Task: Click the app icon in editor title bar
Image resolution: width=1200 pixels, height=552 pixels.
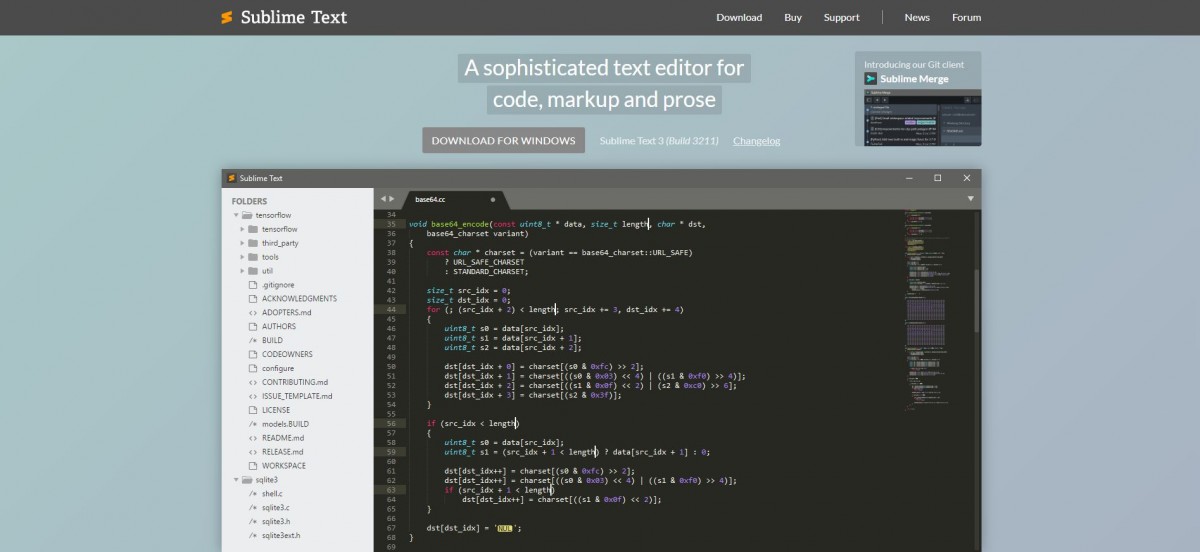Action: pos(231,178)
